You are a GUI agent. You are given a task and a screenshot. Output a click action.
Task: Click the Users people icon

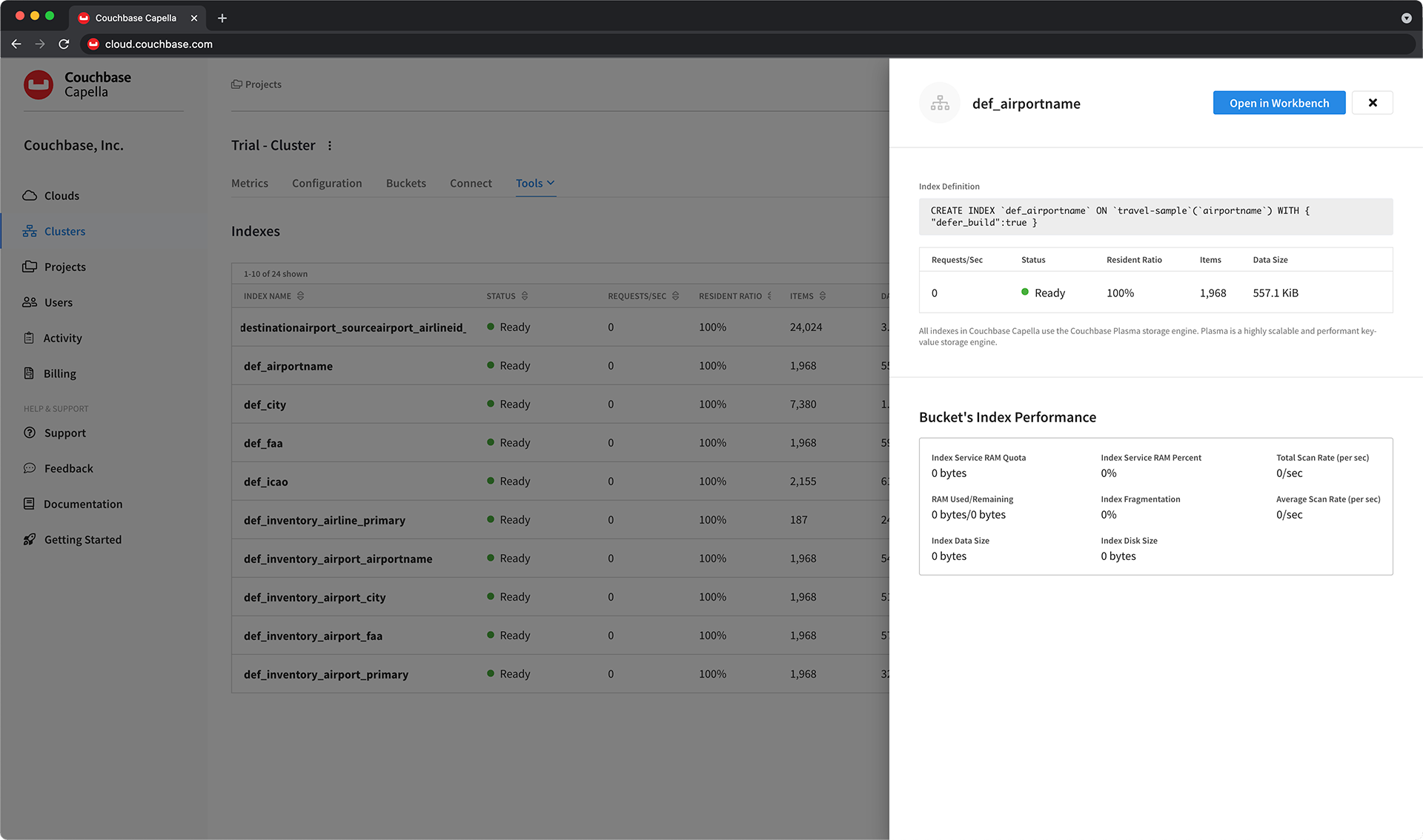(x=30, y=302)
